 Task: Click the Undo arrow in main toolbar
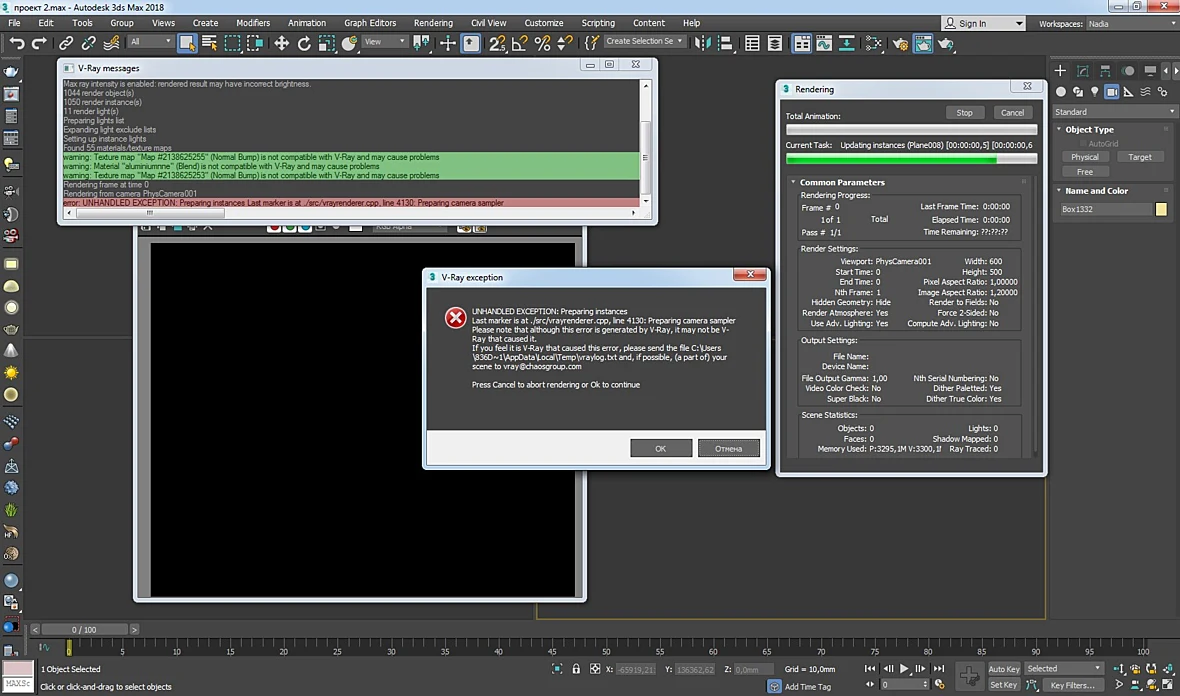pyautogui.click(x=17, y=44)
